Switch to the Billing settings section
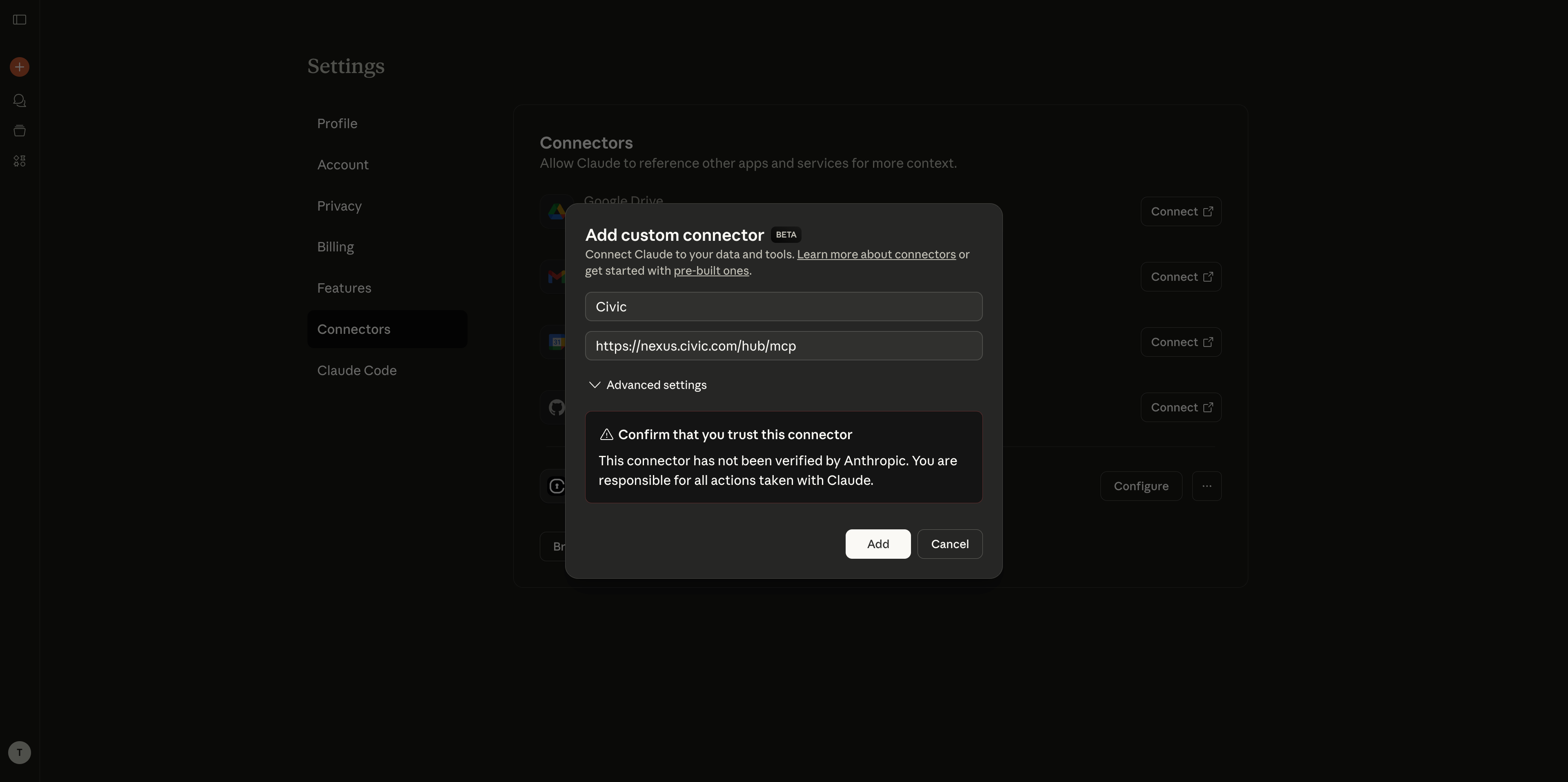Viewport: 1568px width, 782px height. [x=335, y=247]
